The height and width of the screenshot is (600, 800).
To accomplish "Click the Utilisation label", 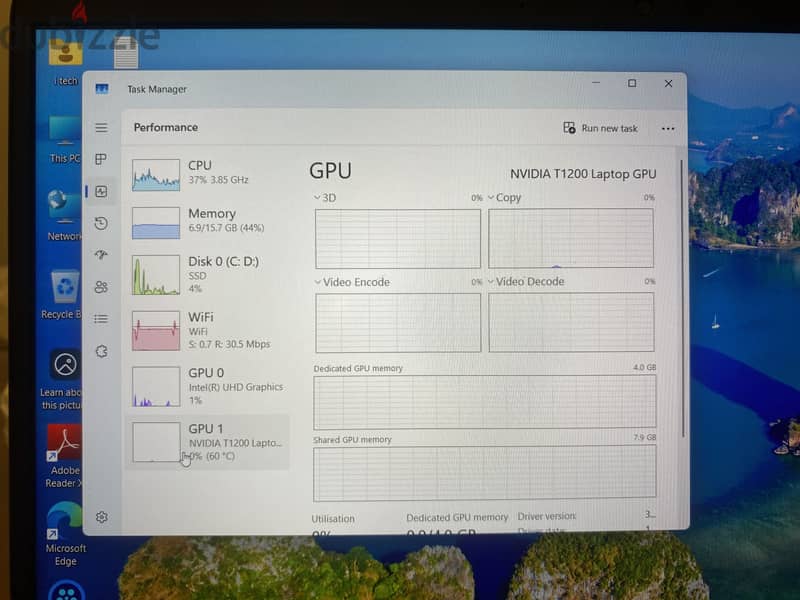I will [x=333, y=518].
